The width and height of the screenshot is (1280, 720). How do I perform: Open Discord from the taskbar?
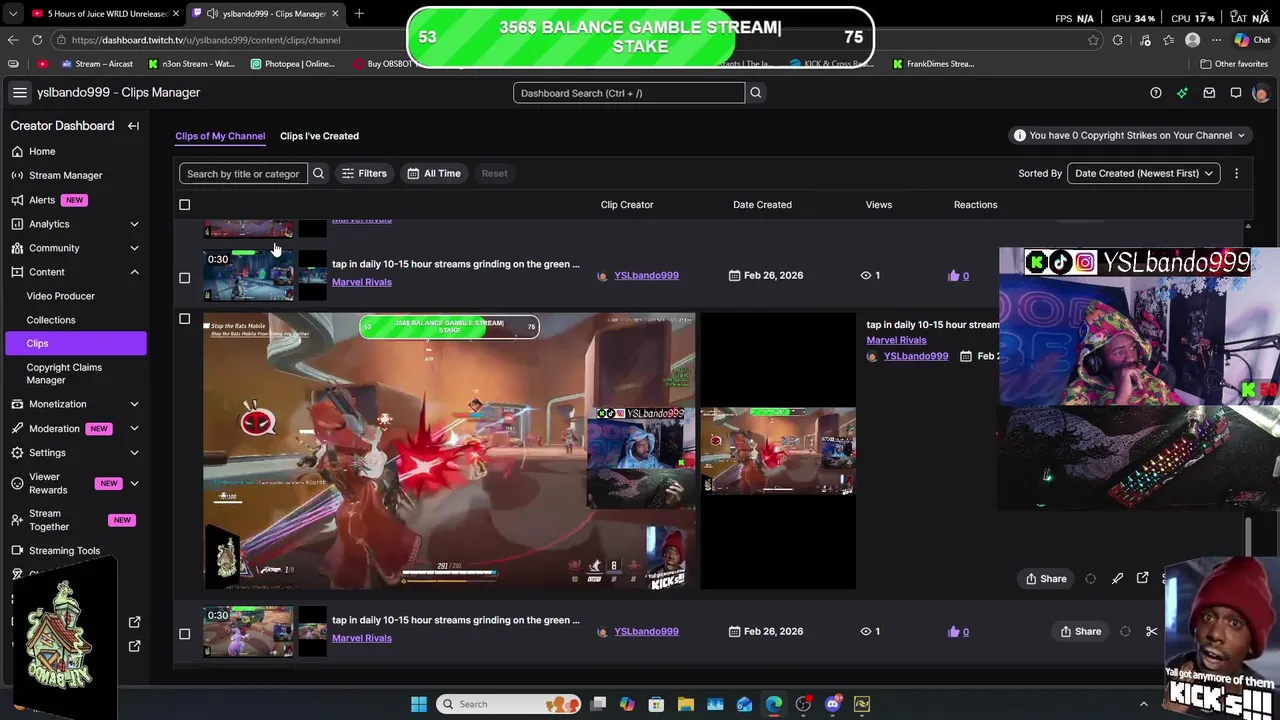[833, 704]
